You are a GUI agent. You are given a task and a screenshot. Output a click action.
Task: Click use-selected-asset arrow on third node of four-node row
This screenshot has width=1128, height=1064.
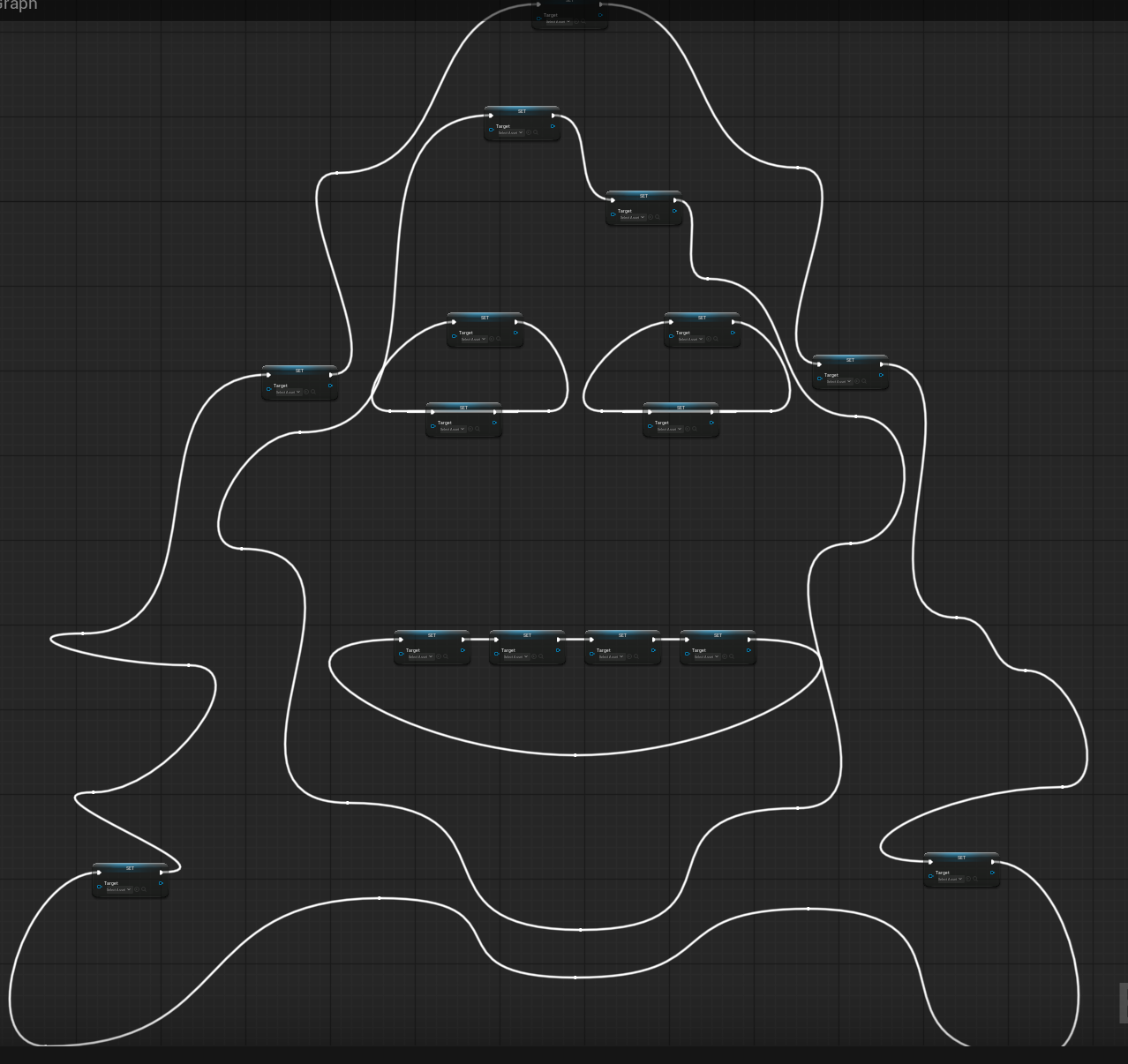click(x=629, y=656)
